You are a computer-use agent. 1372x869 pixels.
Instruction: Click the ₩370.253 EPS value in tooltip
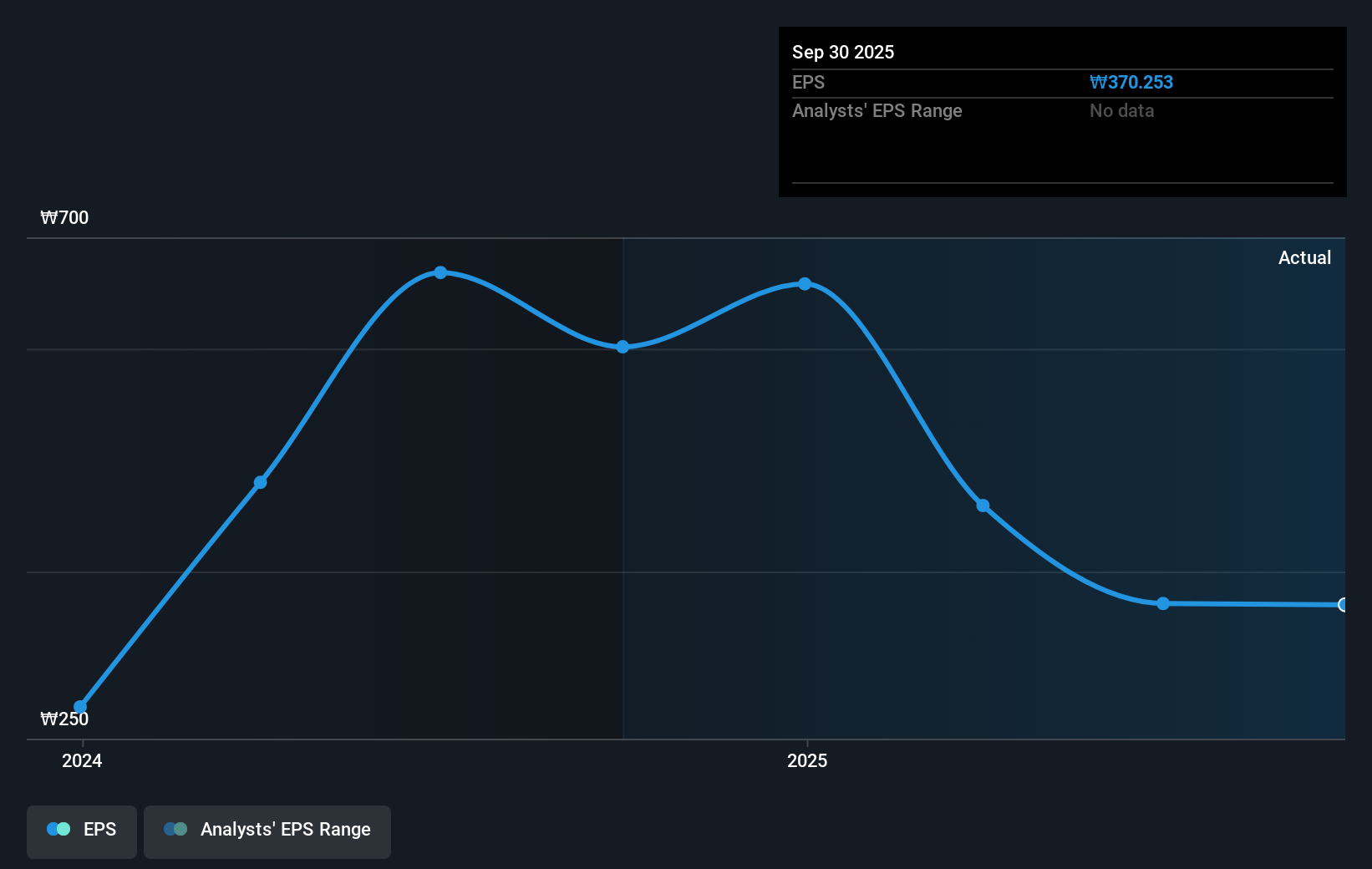1131,83
